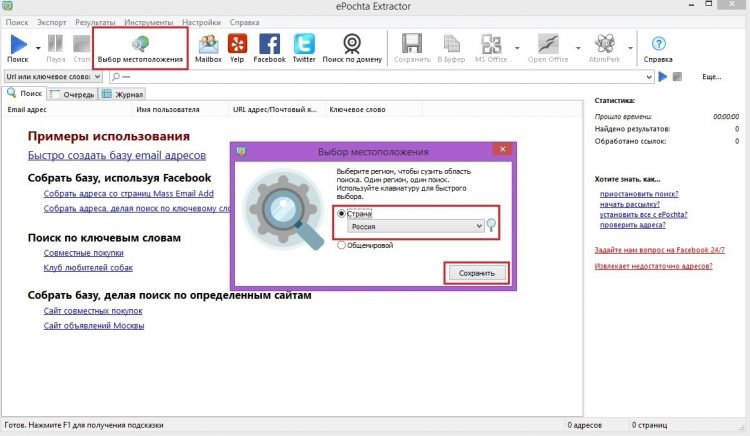Select the Yelp search icon
Image resolution: width=750 pixels, height=436 pixels.
coord(237,44)
